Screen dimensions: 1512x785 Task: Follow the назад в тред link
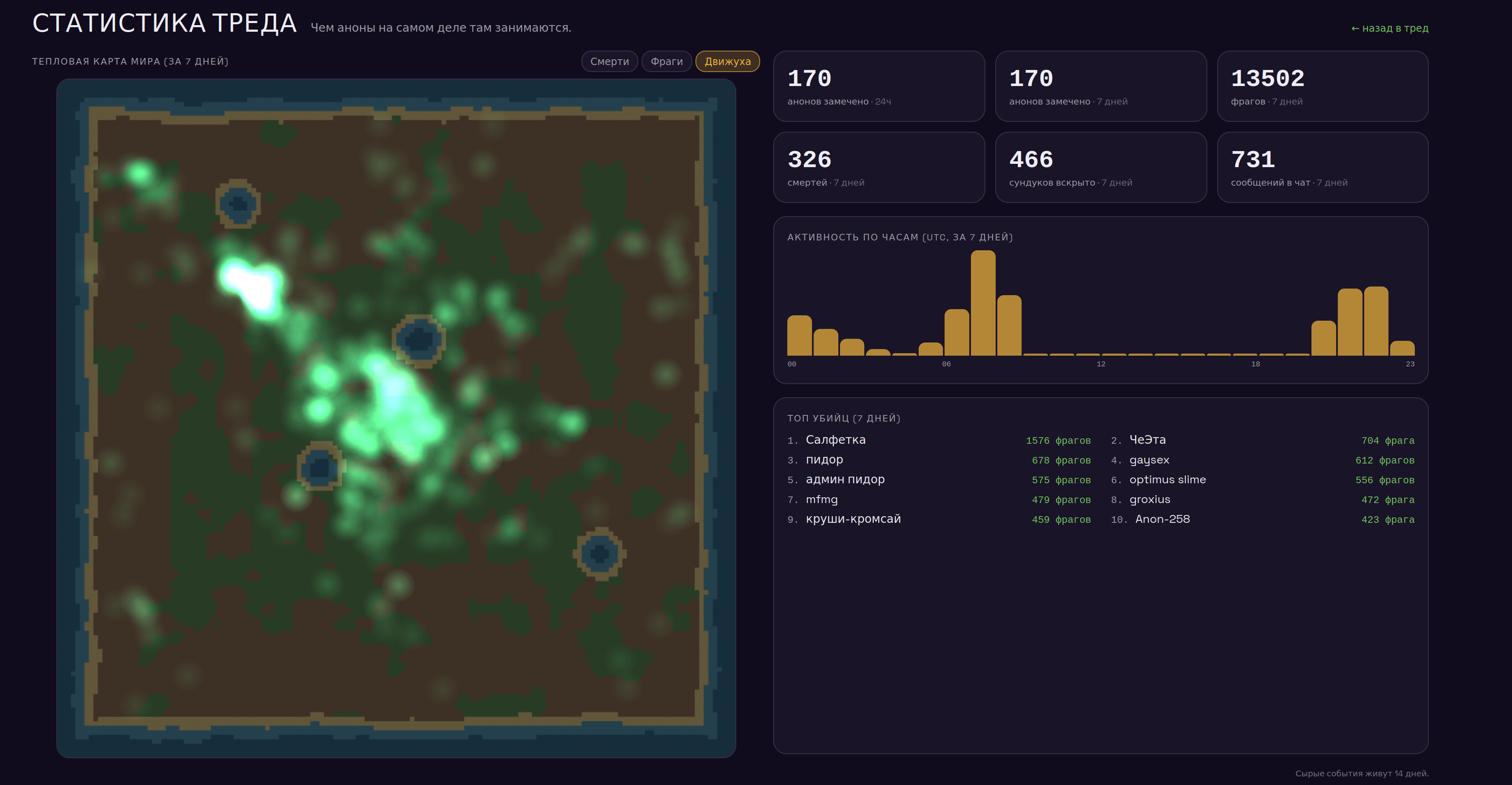(1389, 28)
